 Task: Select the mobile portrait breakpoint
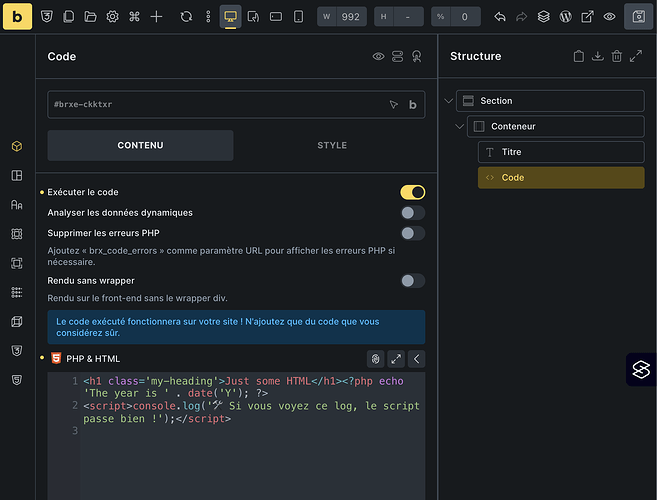tap(298, 17)
